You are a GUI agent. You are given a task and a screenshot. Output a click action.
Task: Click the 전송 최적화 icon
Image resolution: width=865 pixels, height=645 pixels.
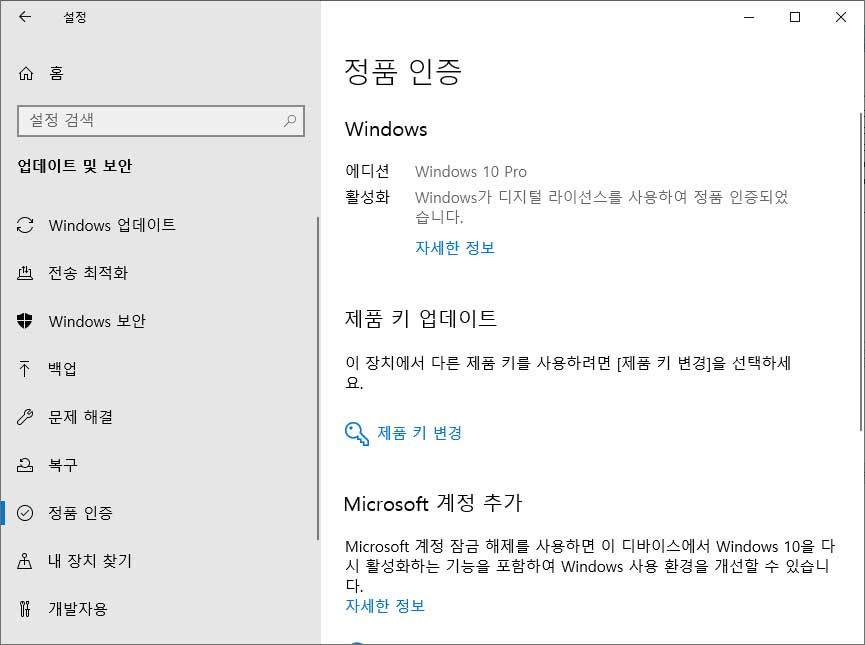click(25, 273)
